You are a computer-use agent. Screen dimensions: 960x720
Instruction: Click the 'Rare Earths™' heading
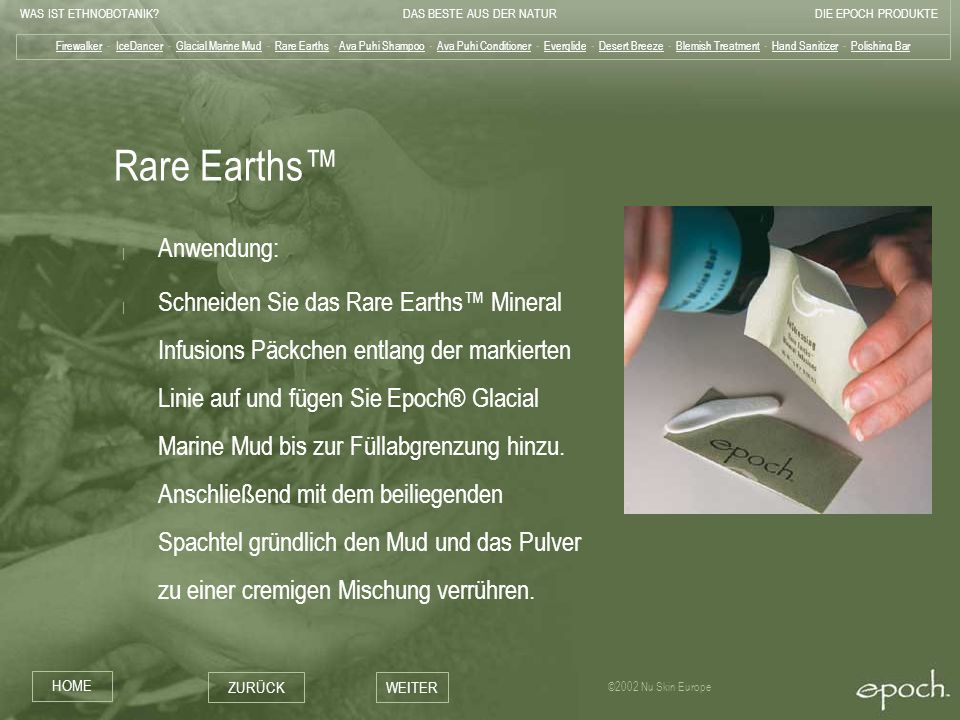[225, 165]
